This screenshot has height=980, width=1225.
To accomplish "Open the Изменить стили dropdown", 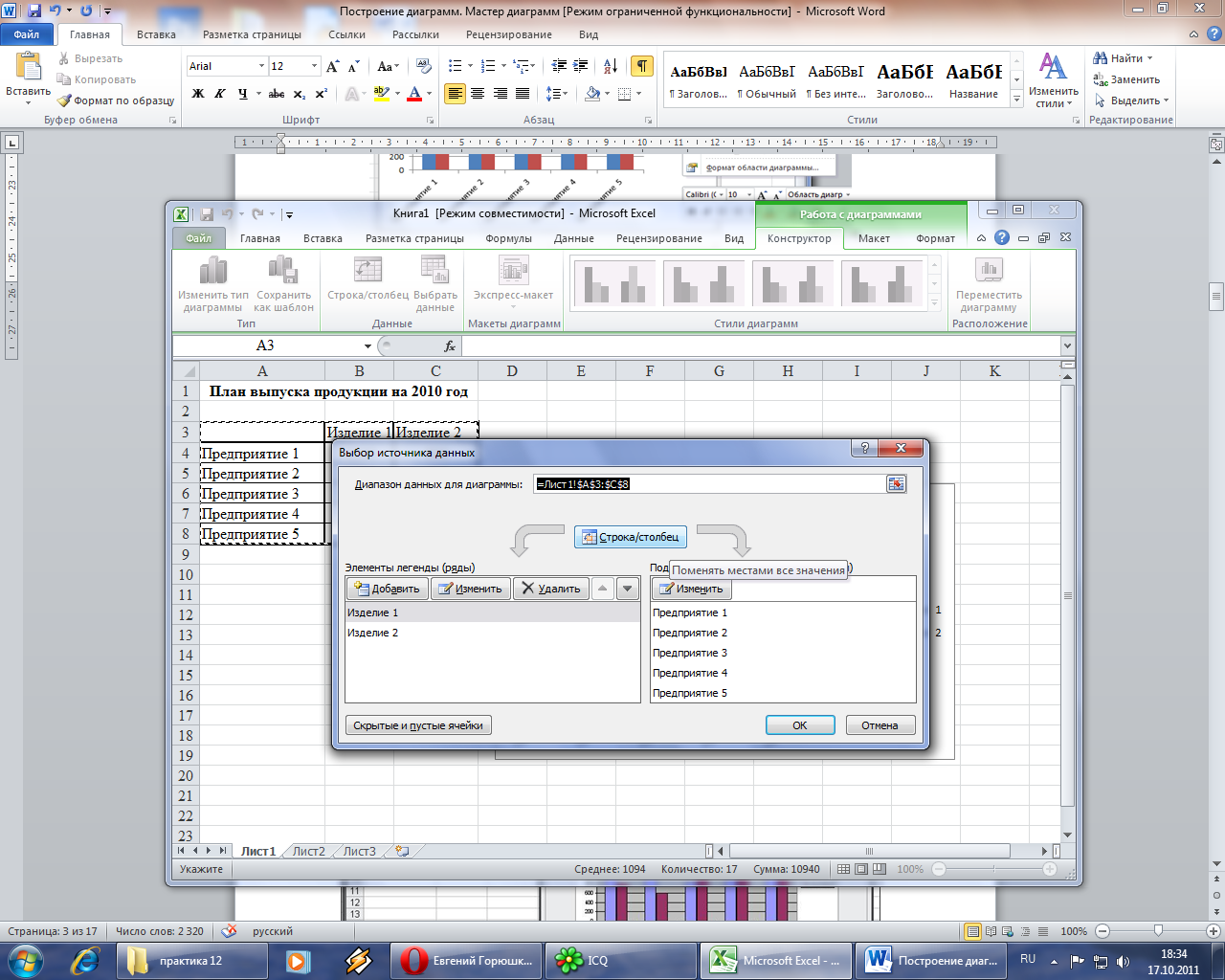I will (x=1053, y=79).
